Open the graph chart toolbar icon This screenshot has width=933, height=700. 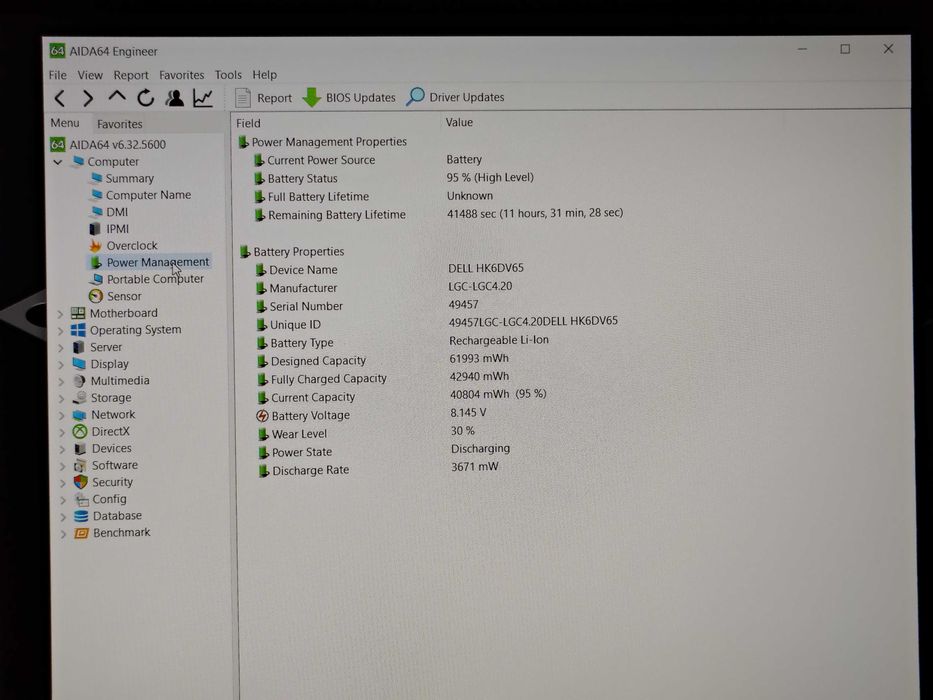pyautogui.click(x=203, y=98)
